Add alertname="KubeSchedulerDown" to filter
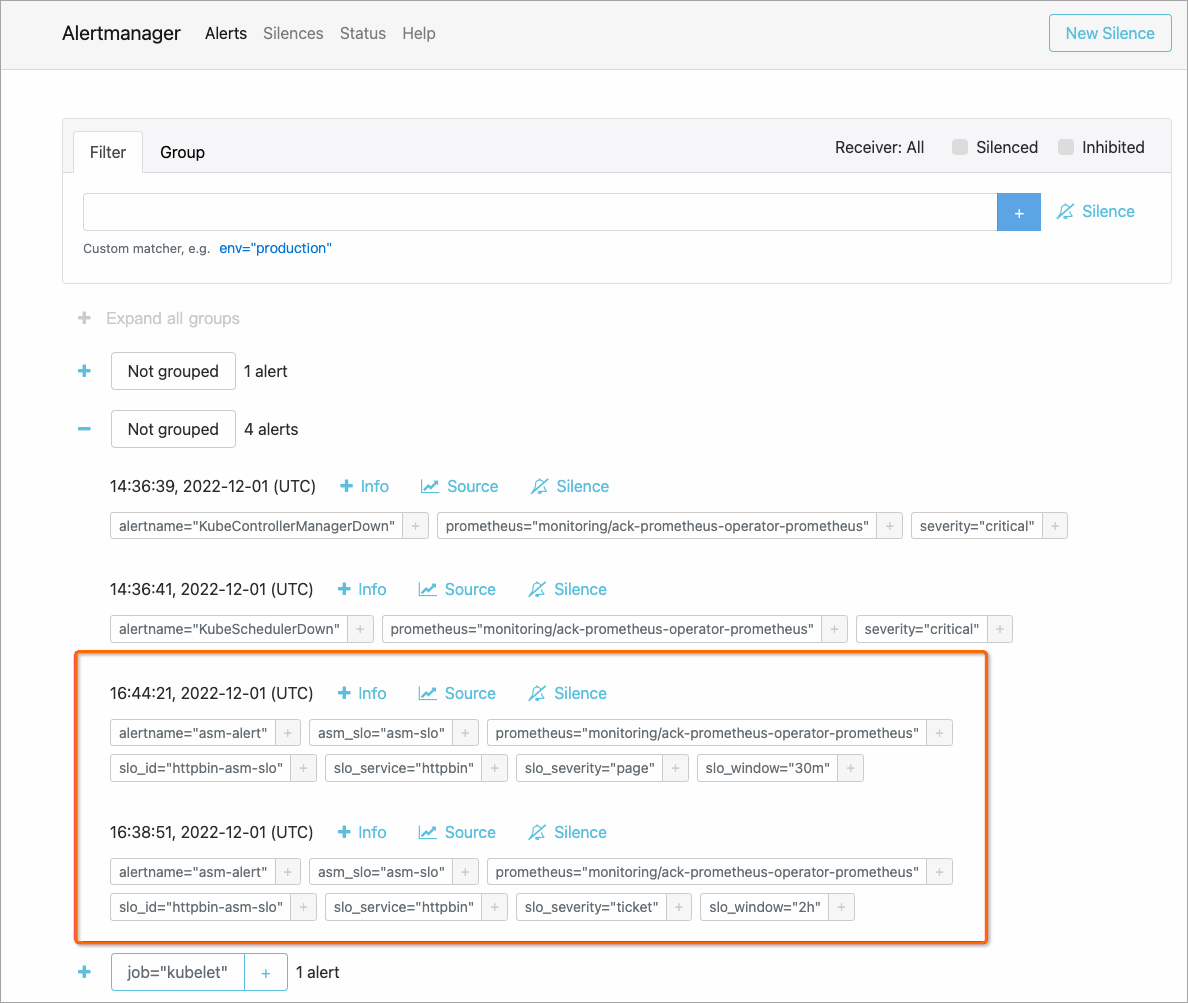This screenshot has width=1188, height=1003. [x=361, y=629]
